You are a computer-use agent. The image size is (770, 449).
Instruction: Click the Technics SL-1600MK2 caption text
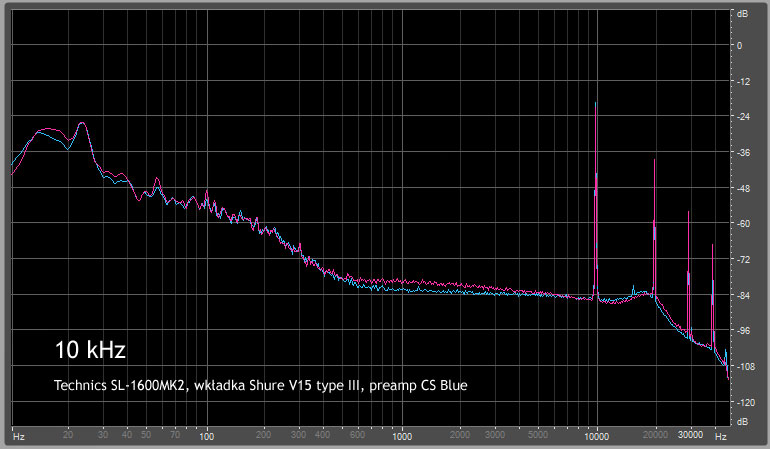click(261, 385)
